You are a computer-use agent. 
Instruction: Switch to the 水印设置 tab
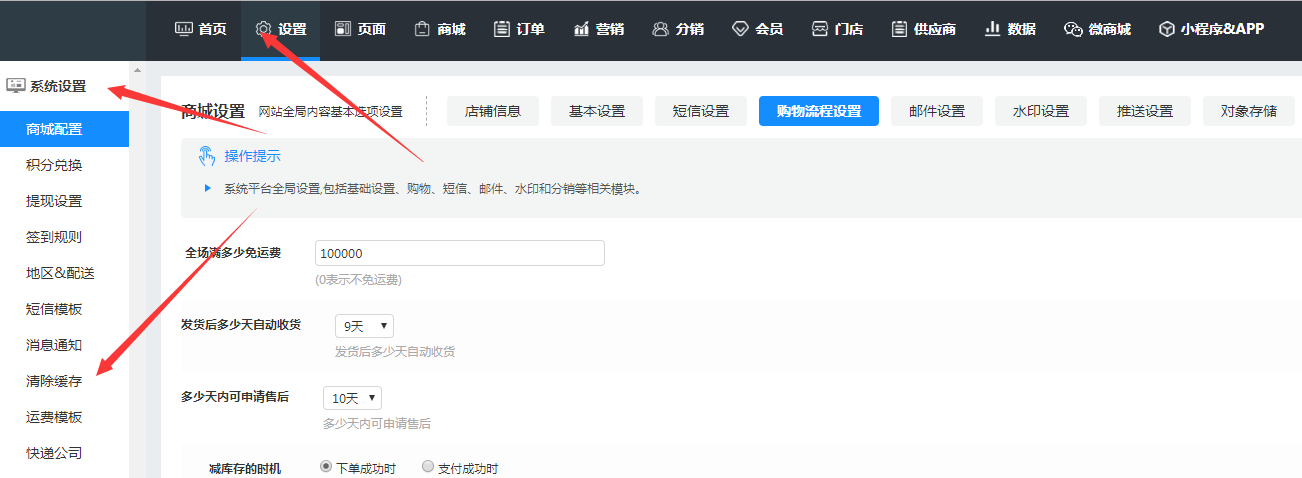point(1040,111)
